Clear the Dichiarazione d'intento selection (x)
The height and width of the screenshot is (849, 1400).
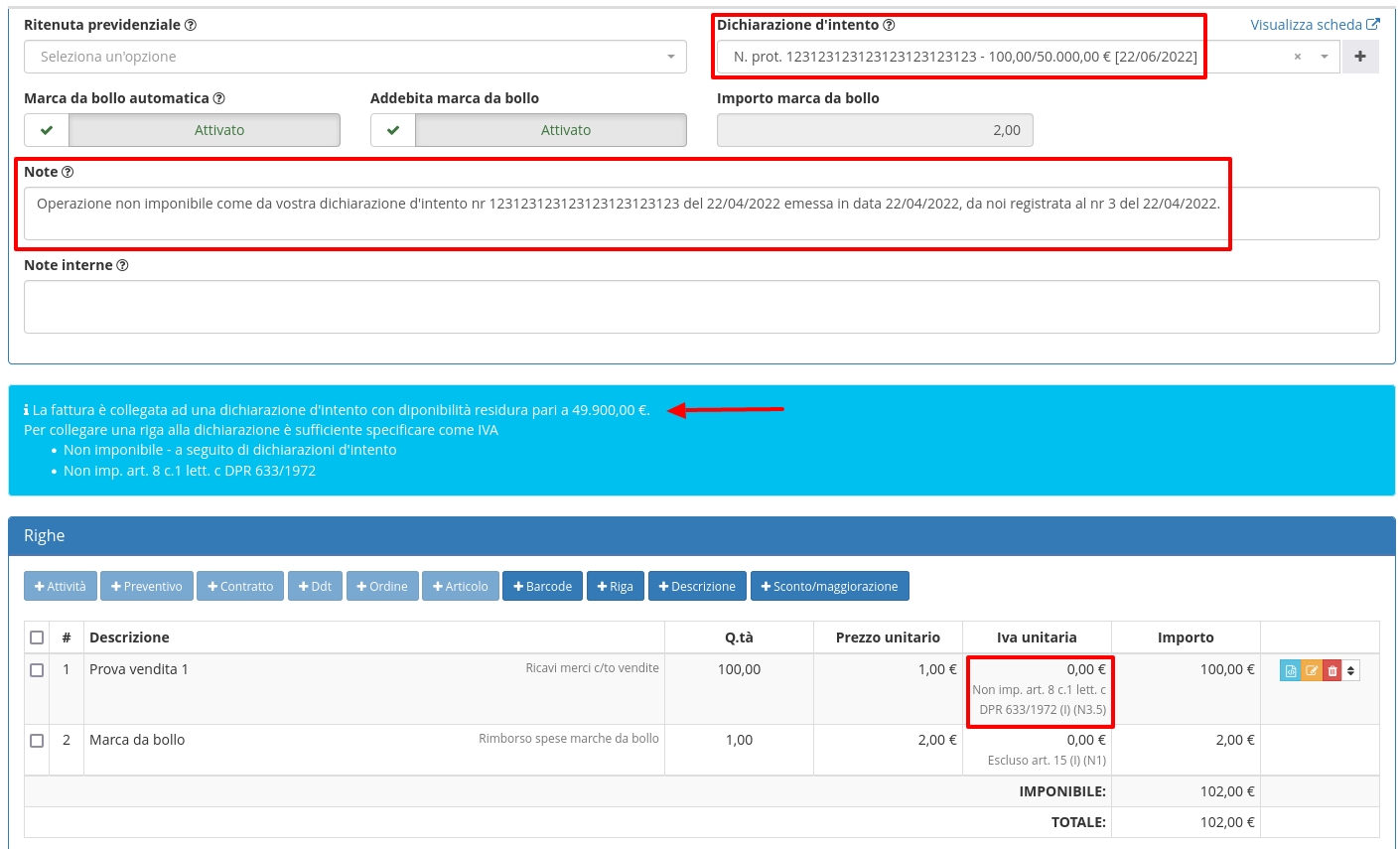(1297, 58)
